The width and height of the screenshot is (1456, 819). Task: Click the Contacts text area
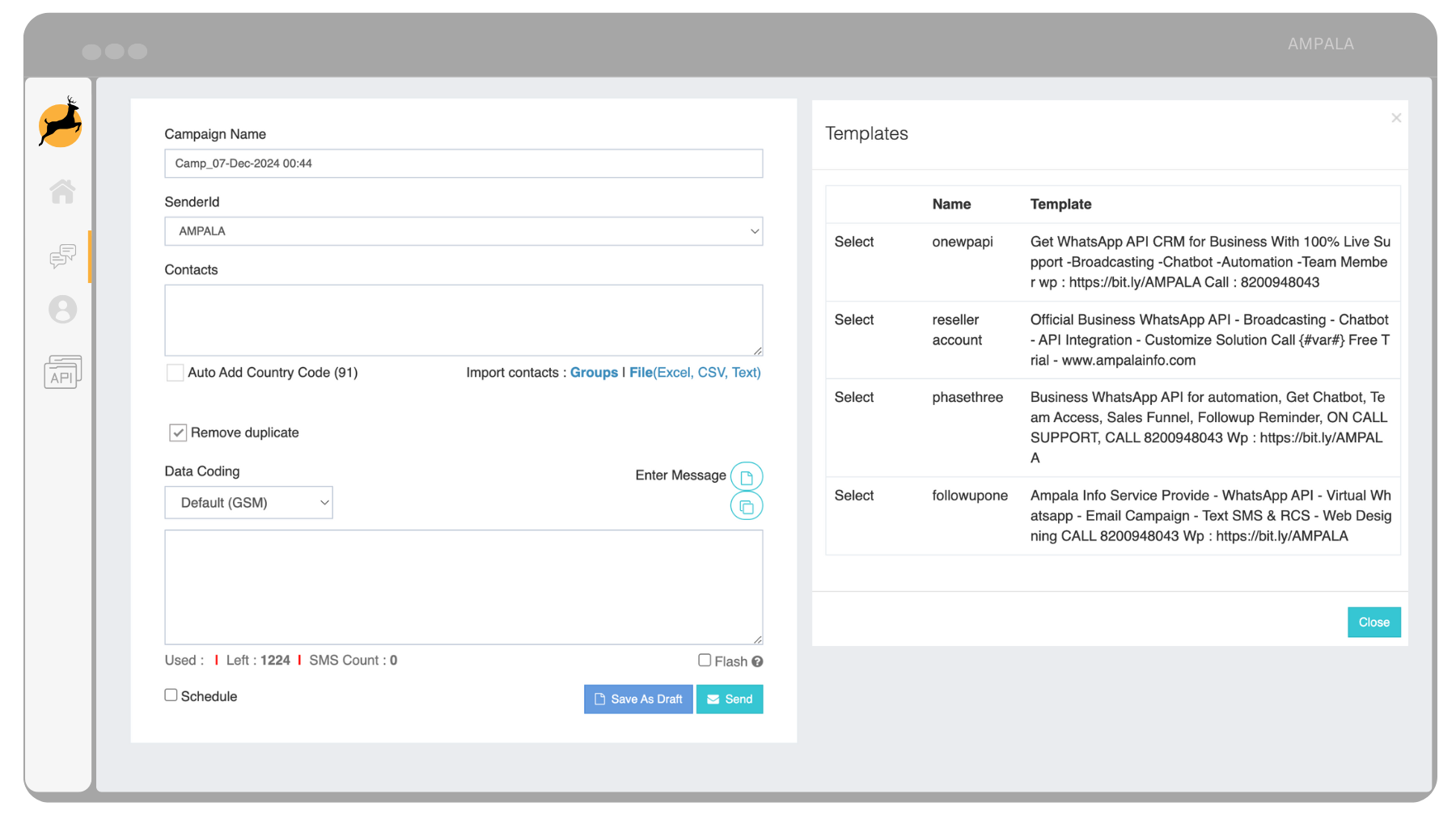[463, 320]
